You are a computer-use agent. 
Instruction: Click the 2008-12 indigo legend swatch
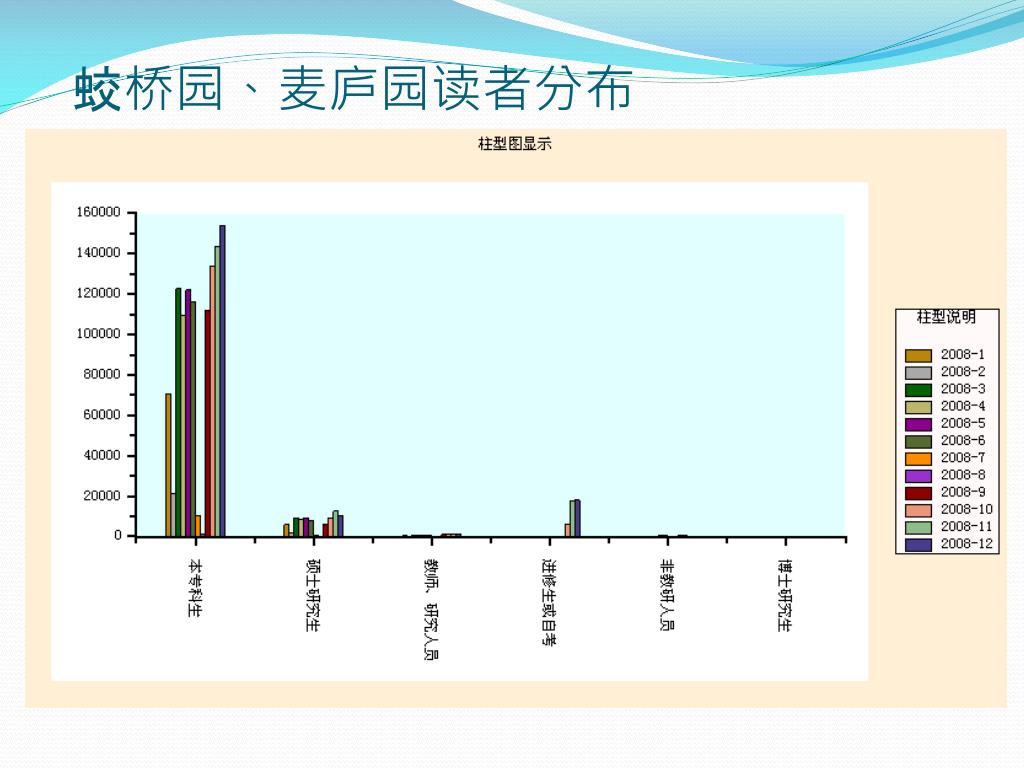tap(918, 545)
